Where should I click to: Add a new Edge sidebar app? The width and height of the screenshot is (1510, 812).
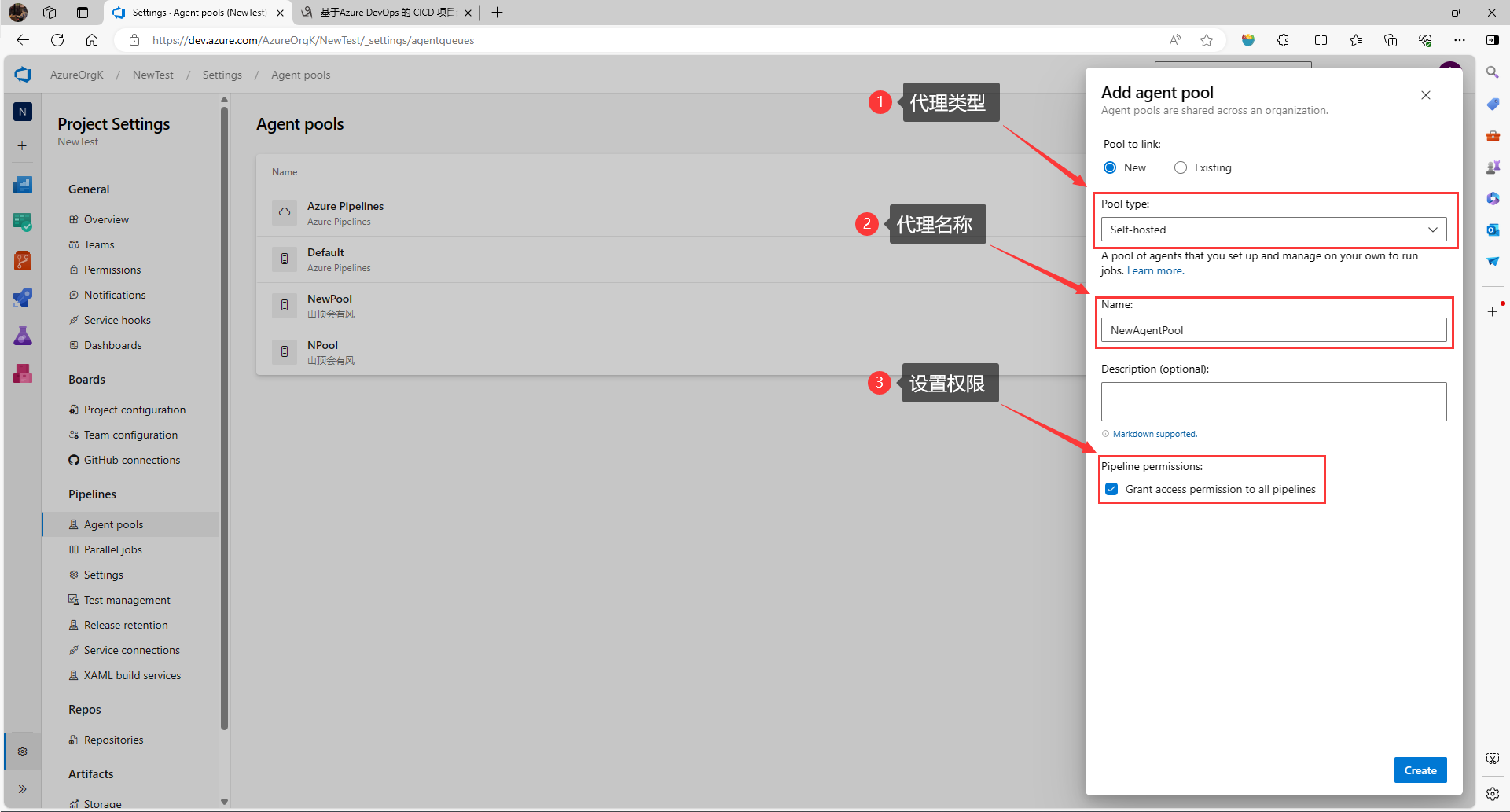(1493, 312)
